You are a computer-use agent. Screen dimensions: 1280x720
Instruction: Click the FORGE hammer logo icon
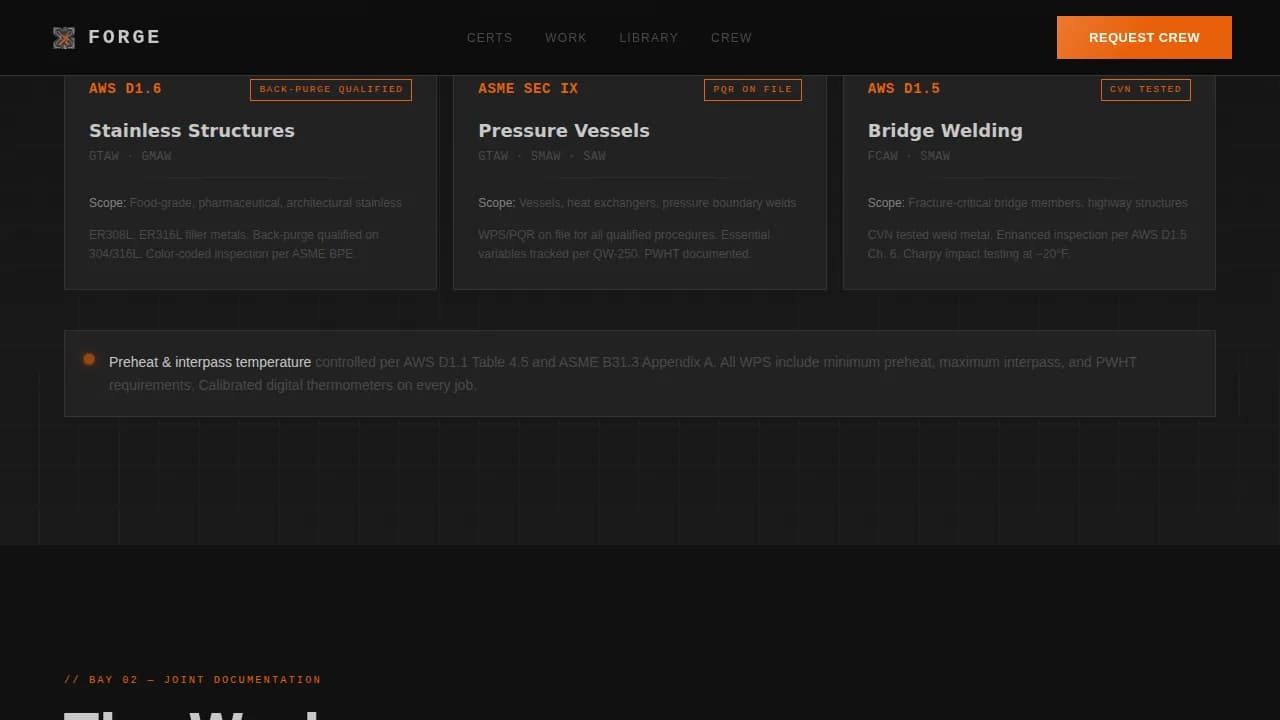pos(64,37)
